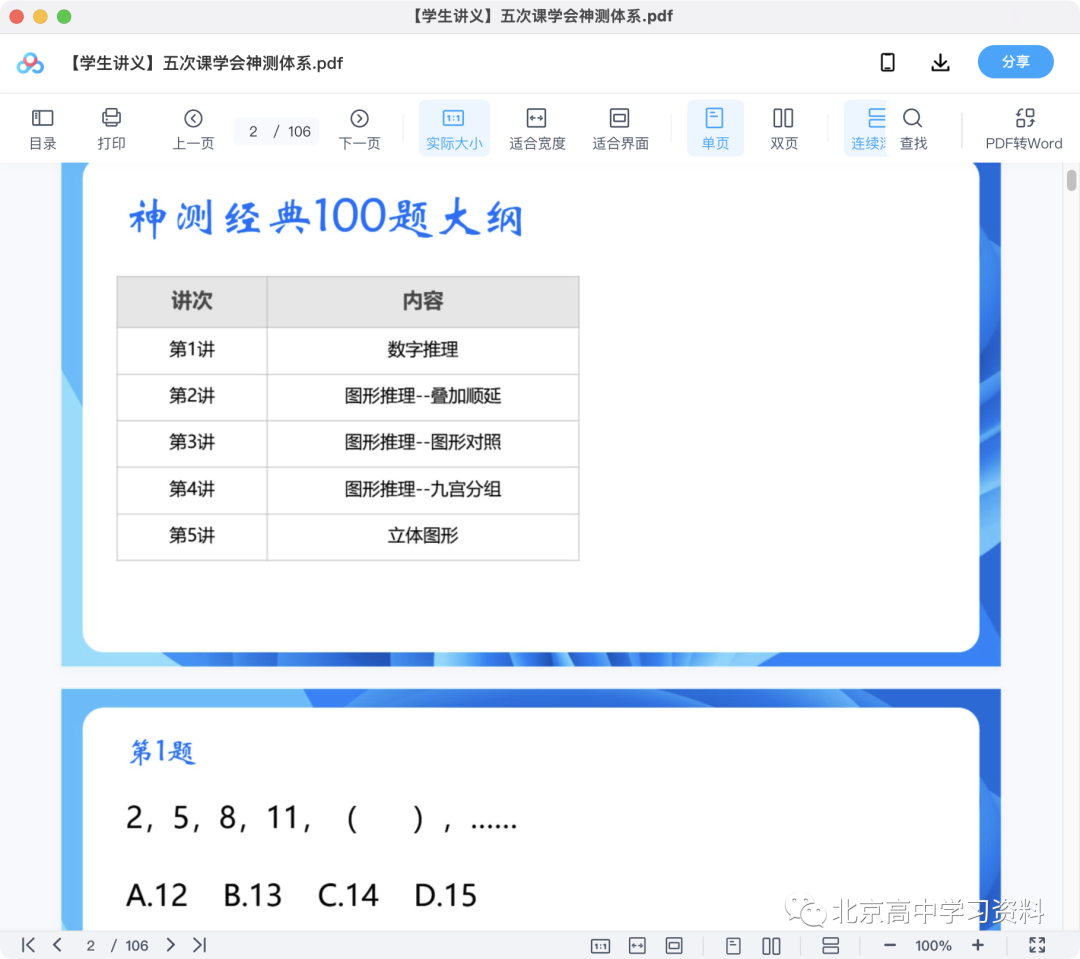Click table cell 第4讲
The width and height of the screenshot is (1080, 959).
192,489
